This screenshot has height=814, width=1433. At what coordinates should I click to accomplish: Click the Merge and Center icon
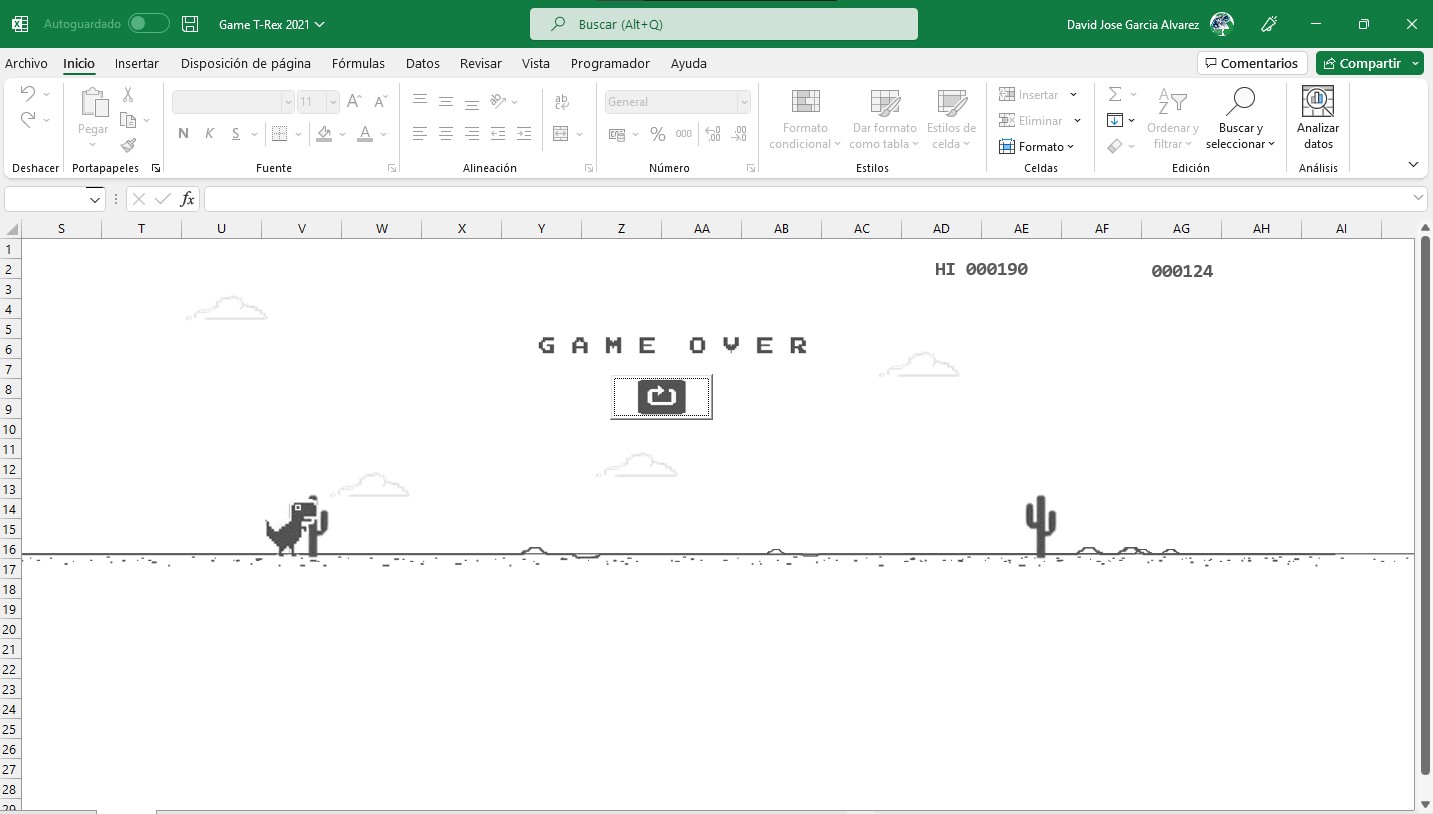click(561, 133)
